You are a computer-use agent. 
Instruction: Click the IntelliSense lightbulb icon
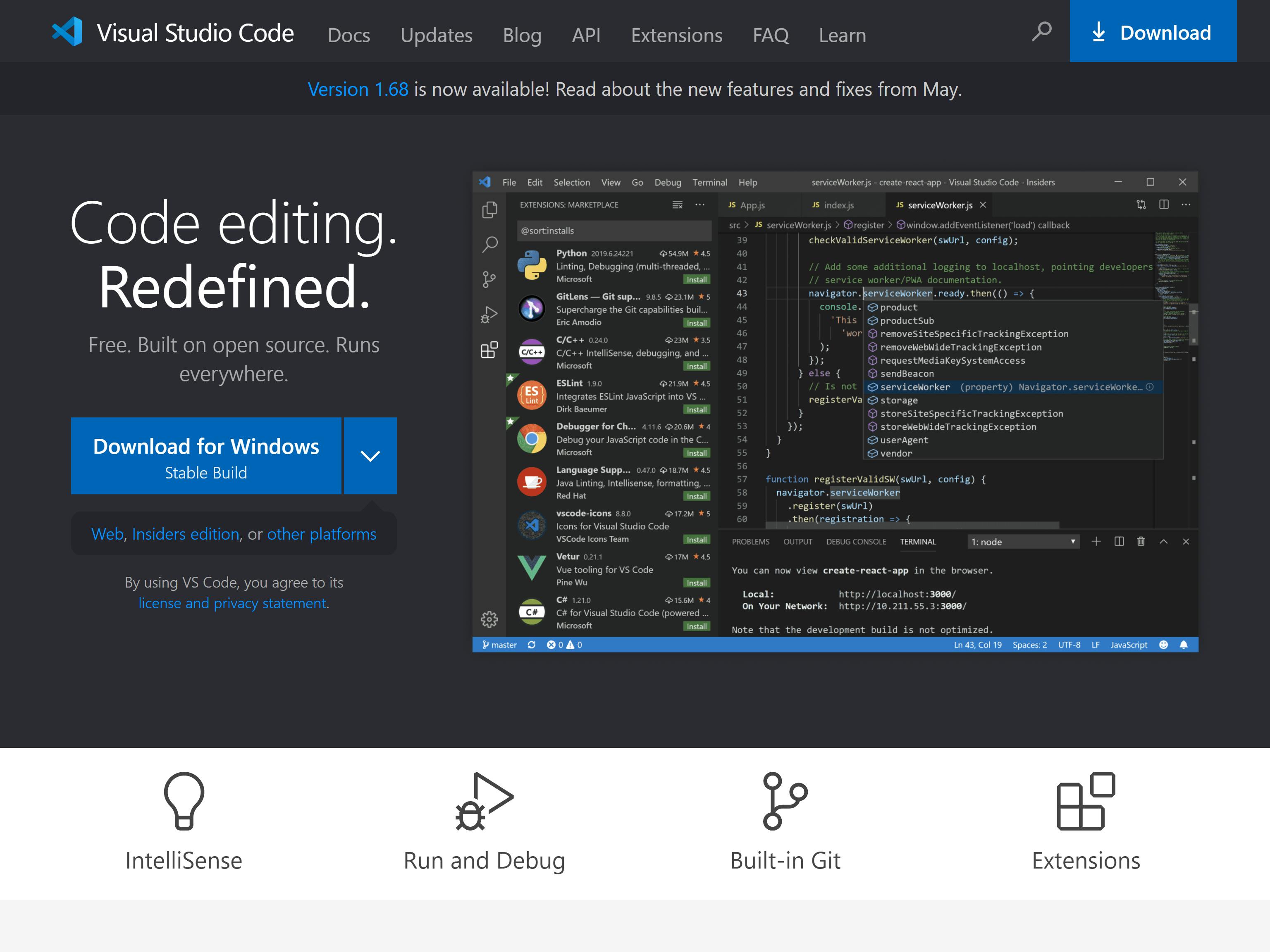[184, 800]
